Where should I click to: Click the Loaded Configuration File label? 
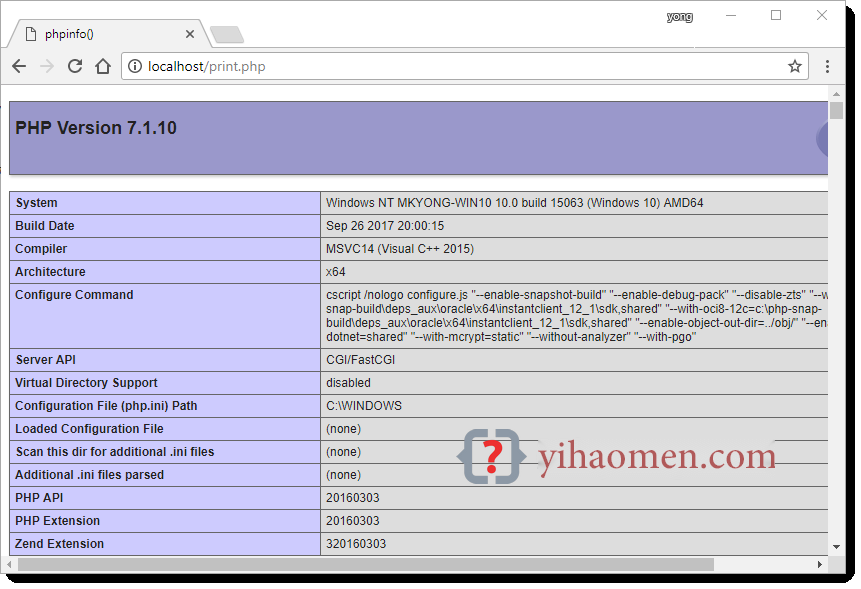click(90, 429)
